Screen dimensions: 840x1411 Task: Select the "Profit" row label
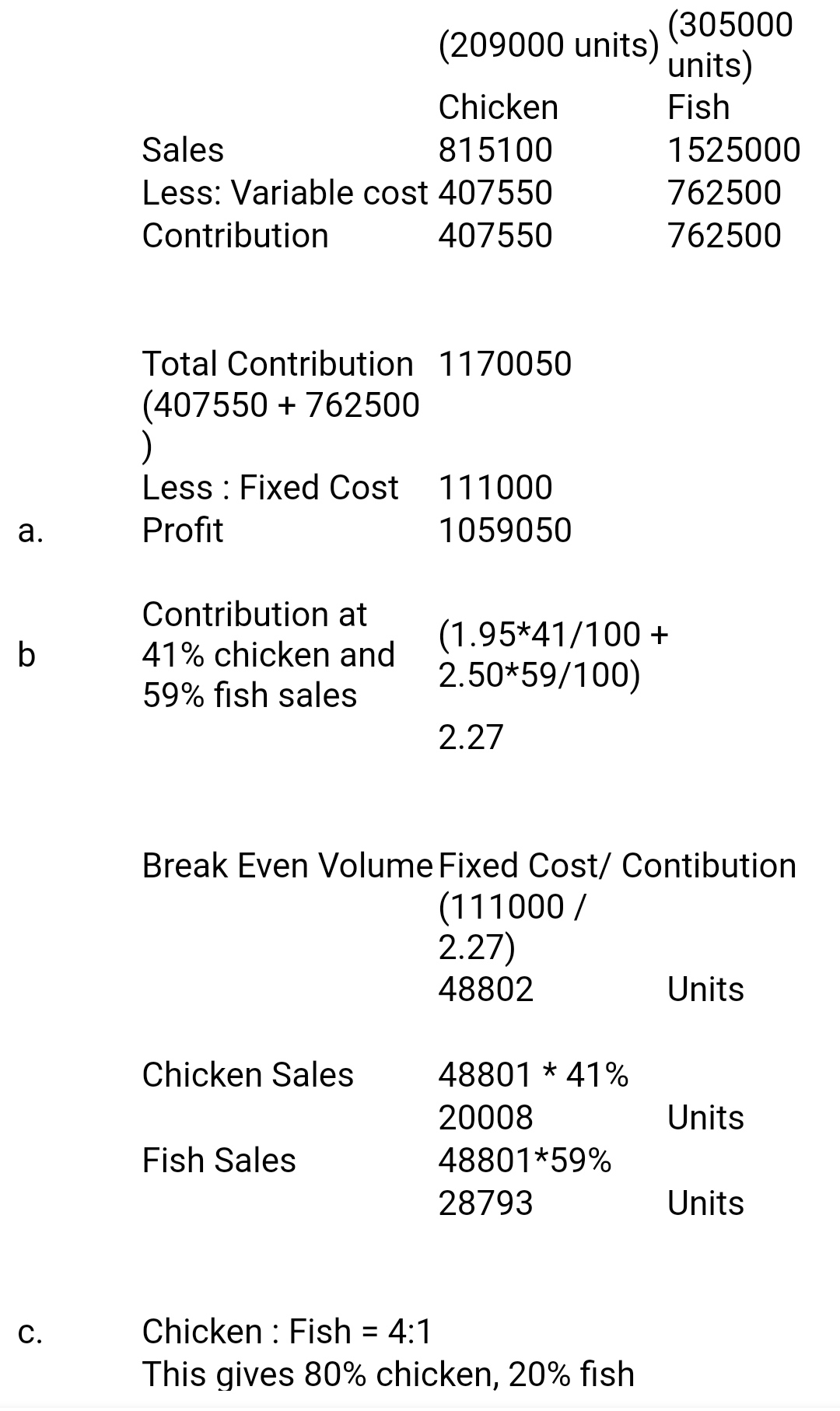(x=182, y=530)
